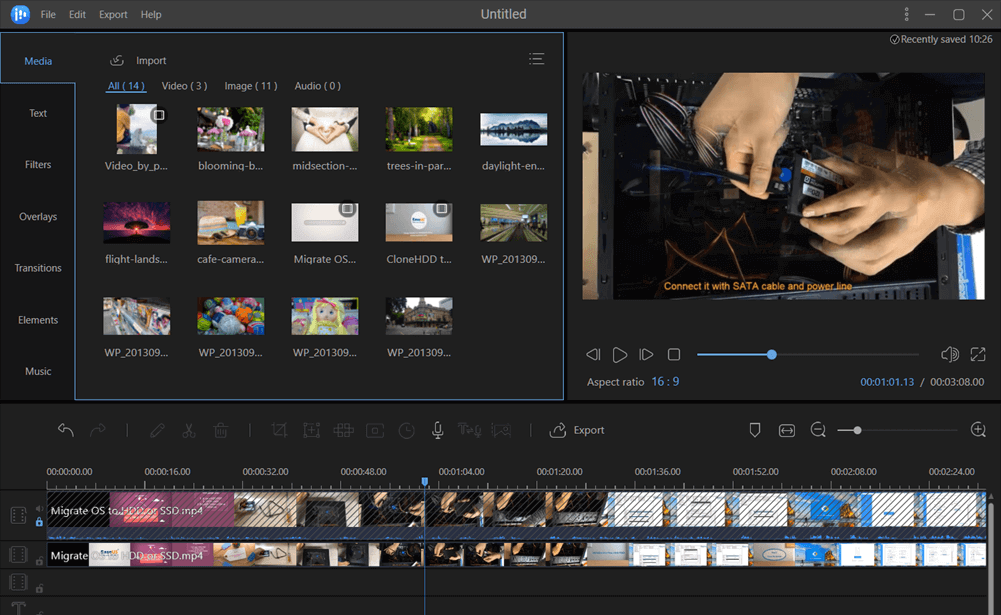Viewport: 1001px width, 615px height.
Task: Mute the top video track
Action: point(39,508)
